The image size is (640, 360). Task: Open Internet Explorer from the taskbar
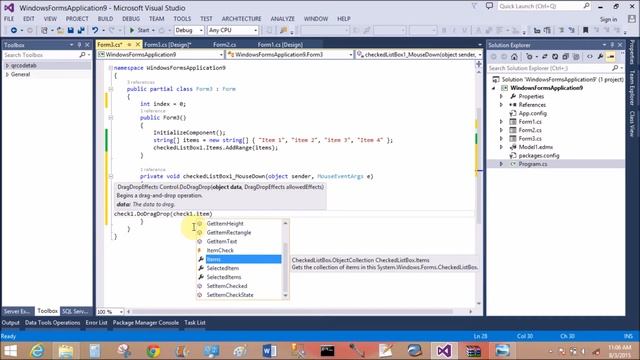[37, 351]
